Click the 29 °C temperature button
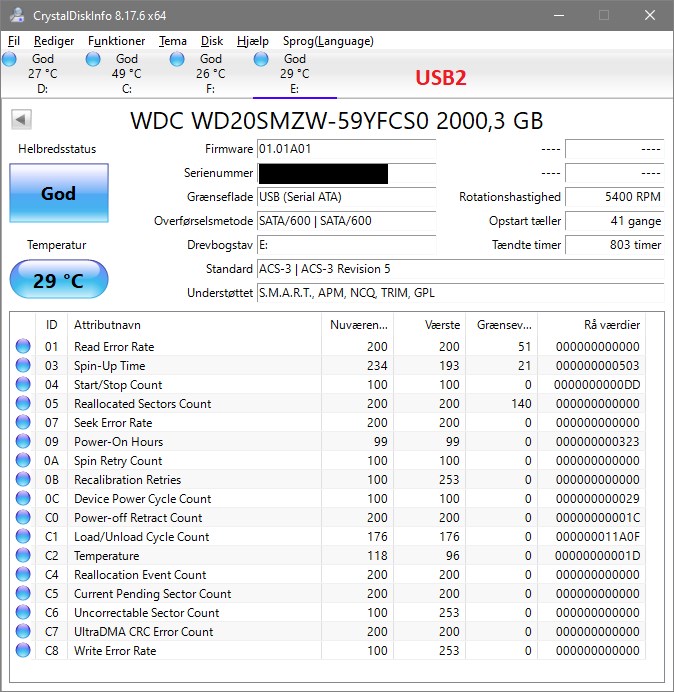The image size is (674, 692). (59, 280)
